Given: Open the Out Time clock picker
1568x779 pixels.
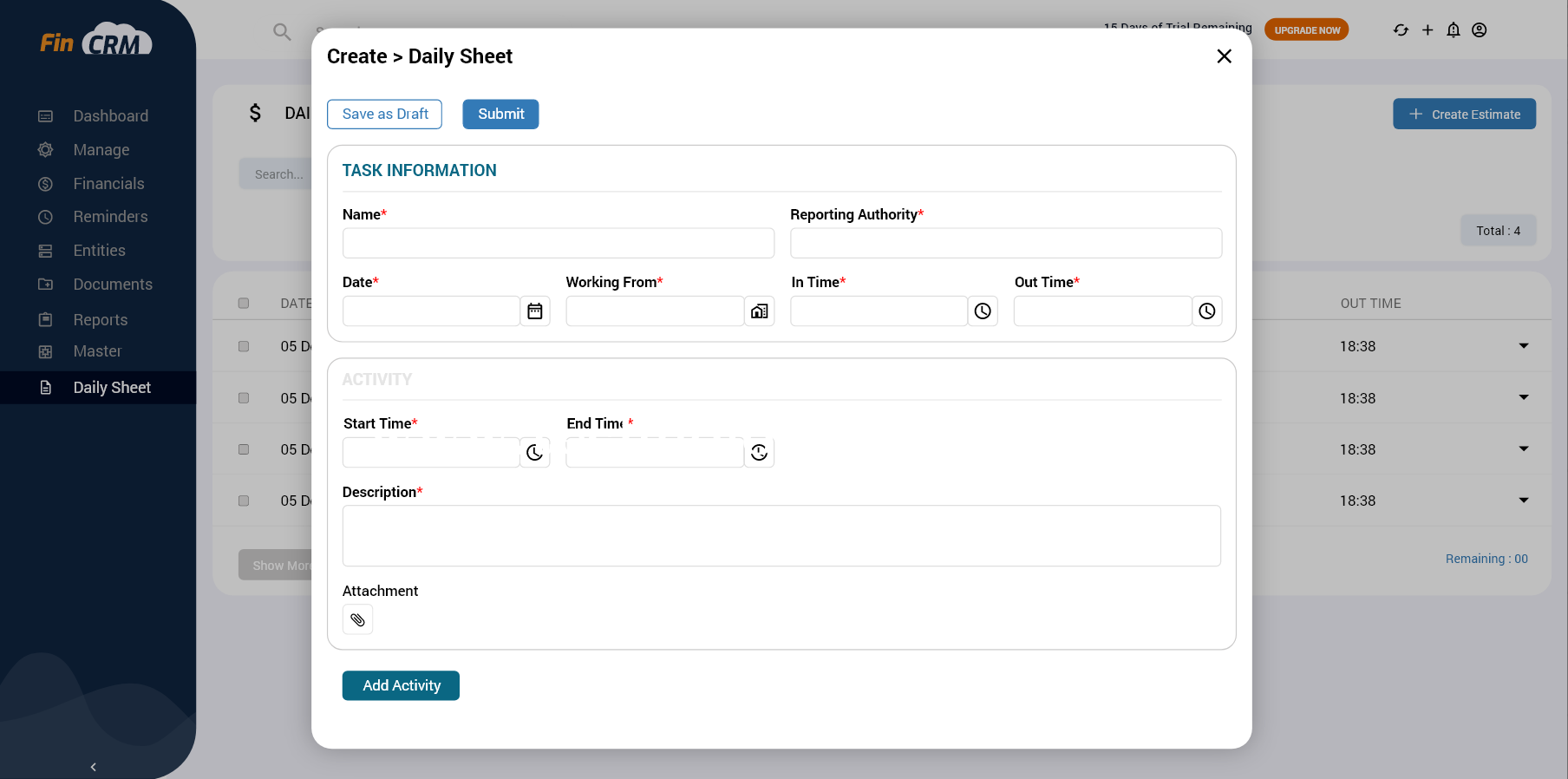Looking at the screenshot, I should click(x=1207, y=311).
